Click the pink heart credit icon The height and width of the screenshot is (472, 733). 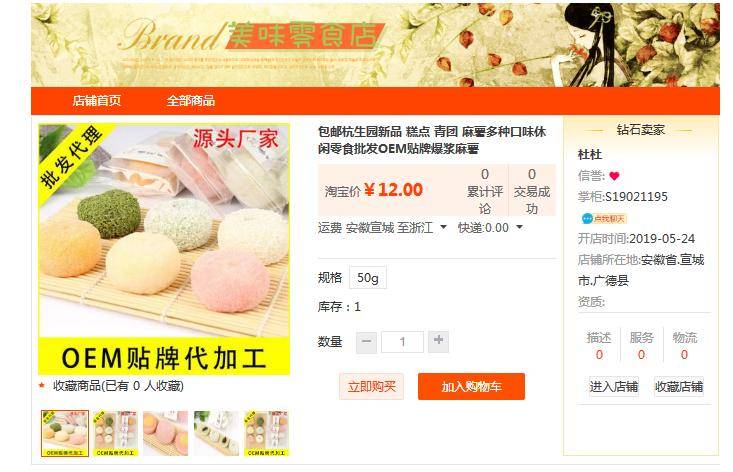pos(614,176)
